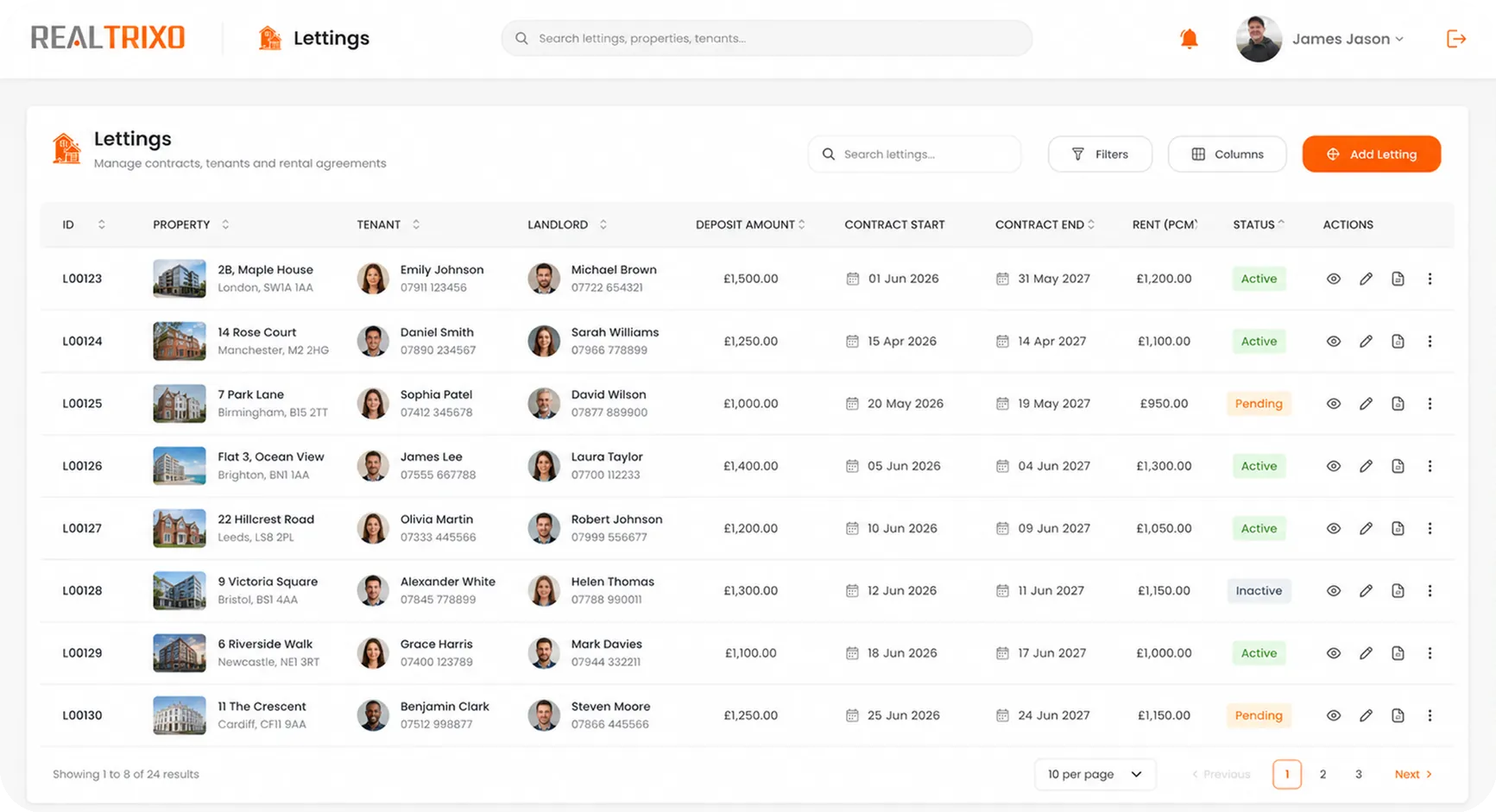Open the notifications bell
The image size is (1496, 812).
(1189, 39)
